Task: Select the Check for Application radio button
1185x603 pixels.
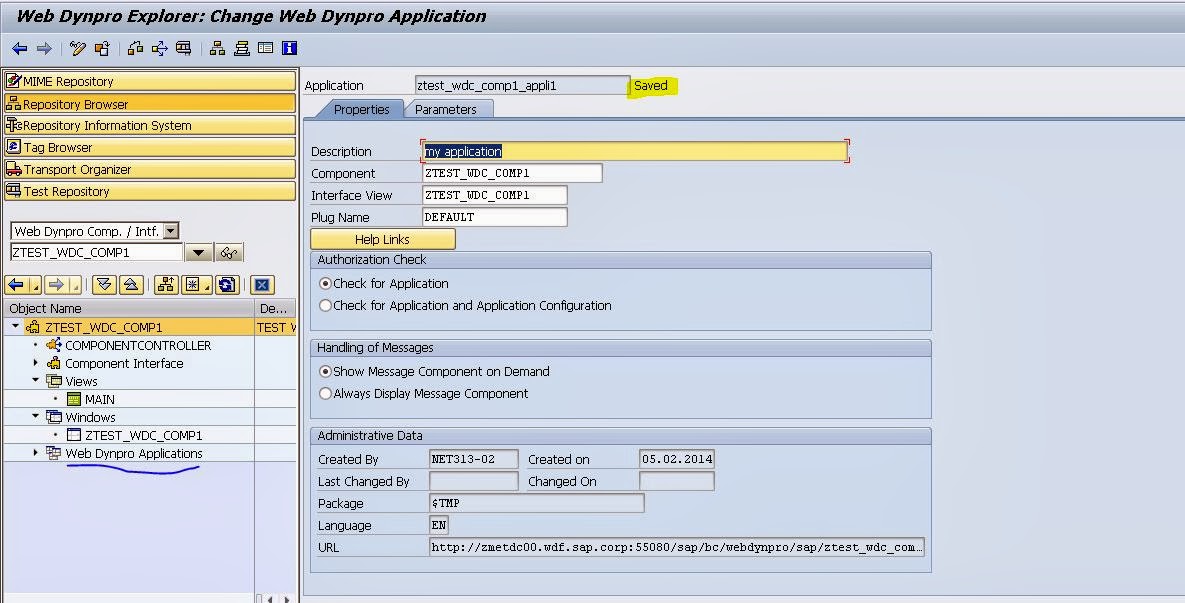Action: pos(324,282)
